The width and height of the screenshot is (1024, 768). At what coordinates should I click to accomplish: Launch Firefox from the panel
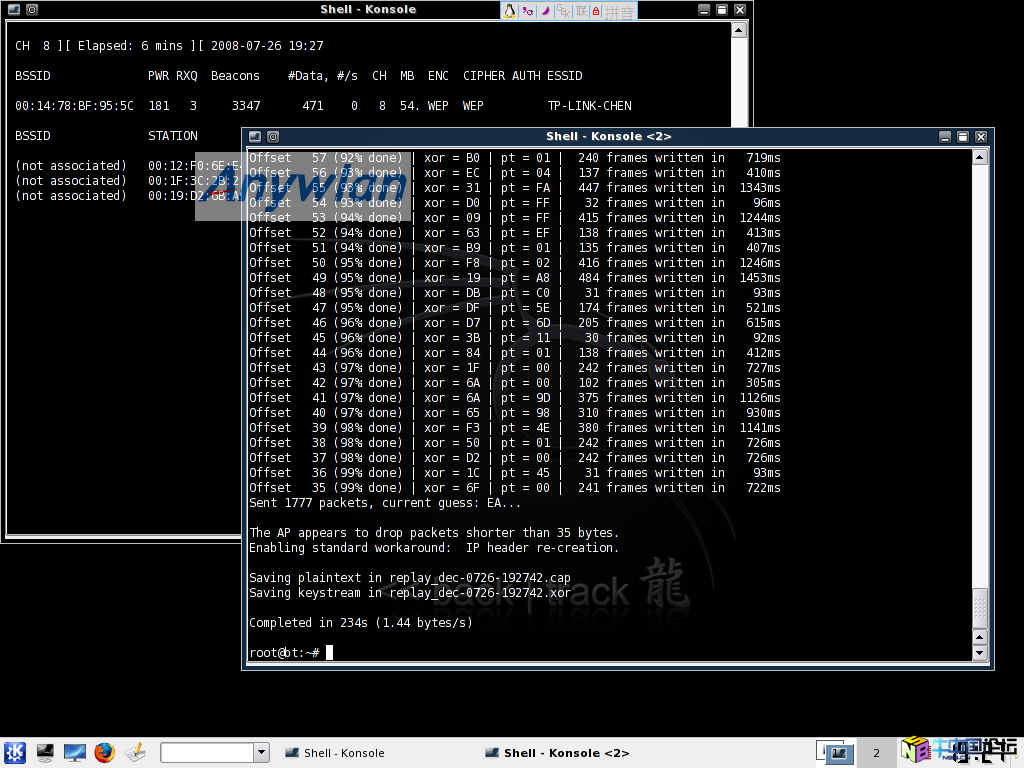click(104, 752)
